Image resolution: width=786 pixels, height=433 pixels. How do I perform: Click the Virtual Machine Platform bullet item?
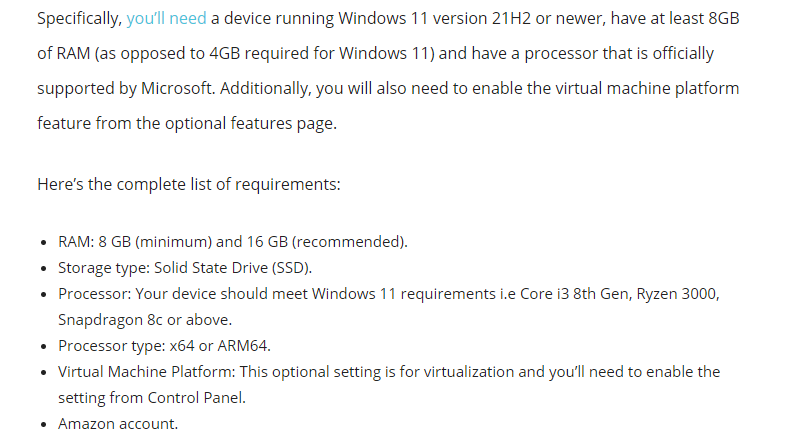(x=388, y=372)
